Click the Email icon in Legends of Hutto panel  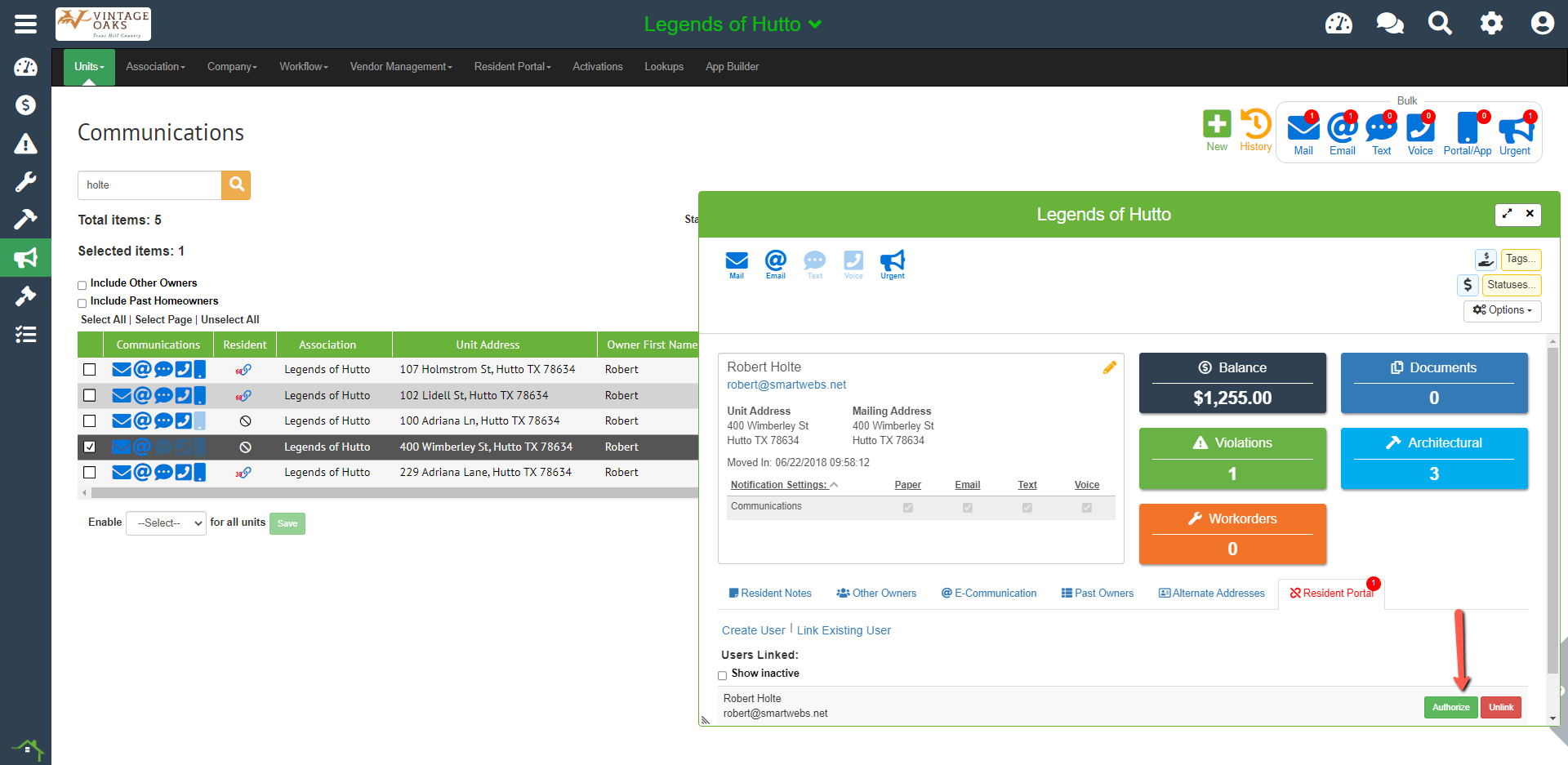(776, 265)
